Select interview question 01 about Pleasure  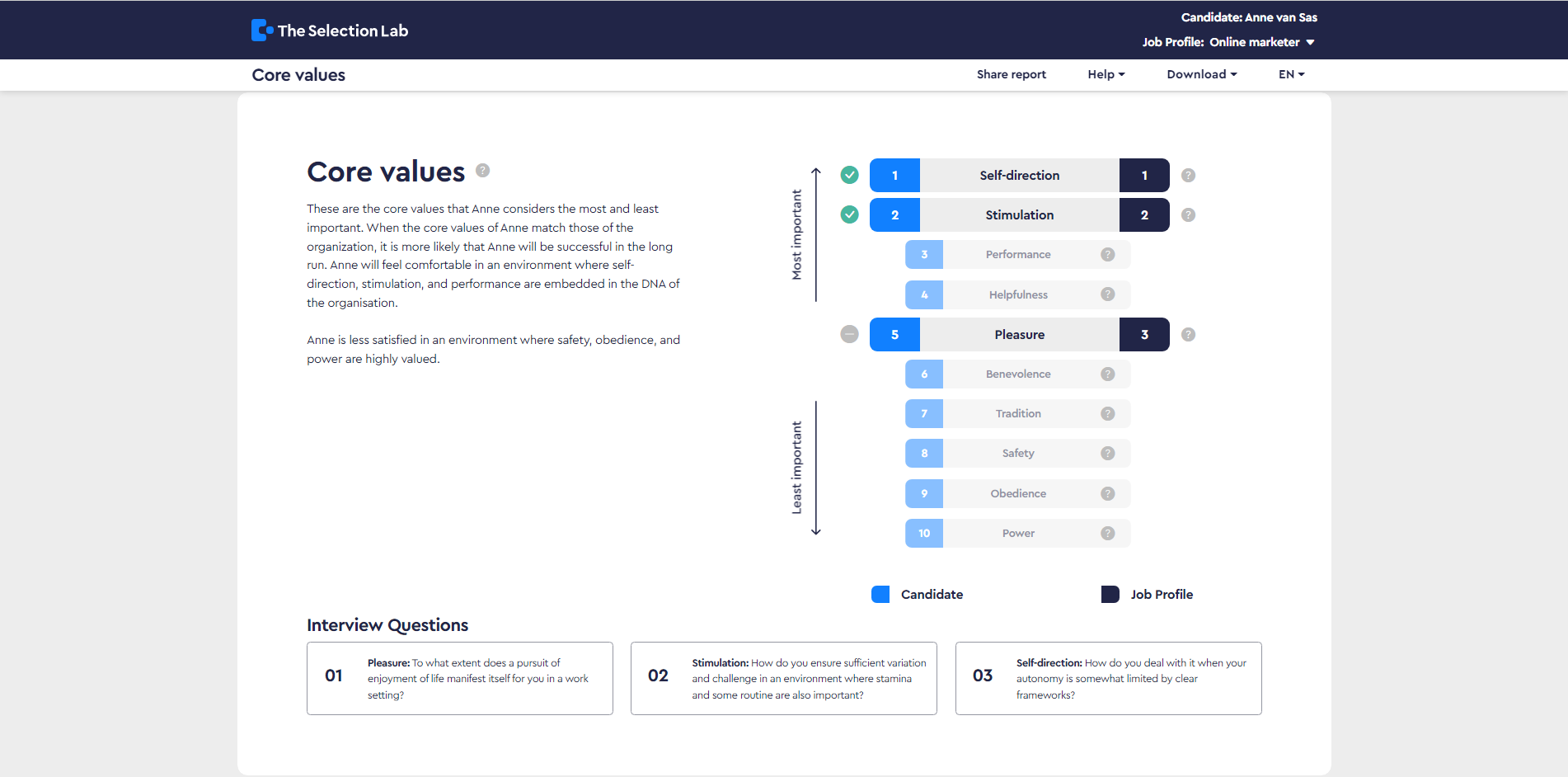pyautogui.click(x=459, y=678)
